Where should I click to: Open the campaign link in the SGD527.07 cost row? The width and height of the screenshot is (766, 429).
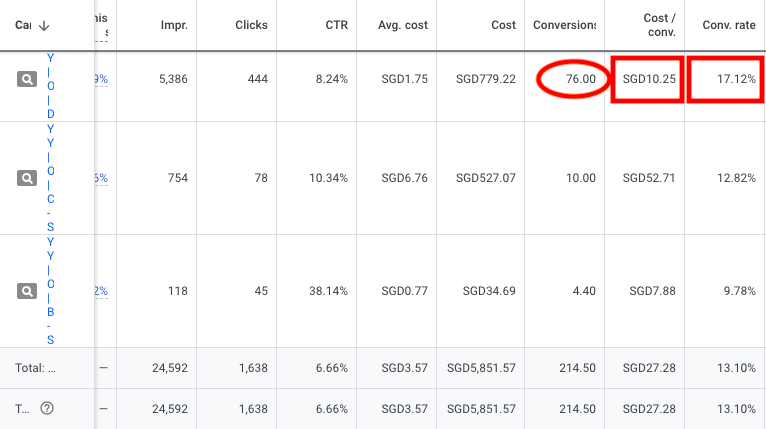(x=51, y=178)
